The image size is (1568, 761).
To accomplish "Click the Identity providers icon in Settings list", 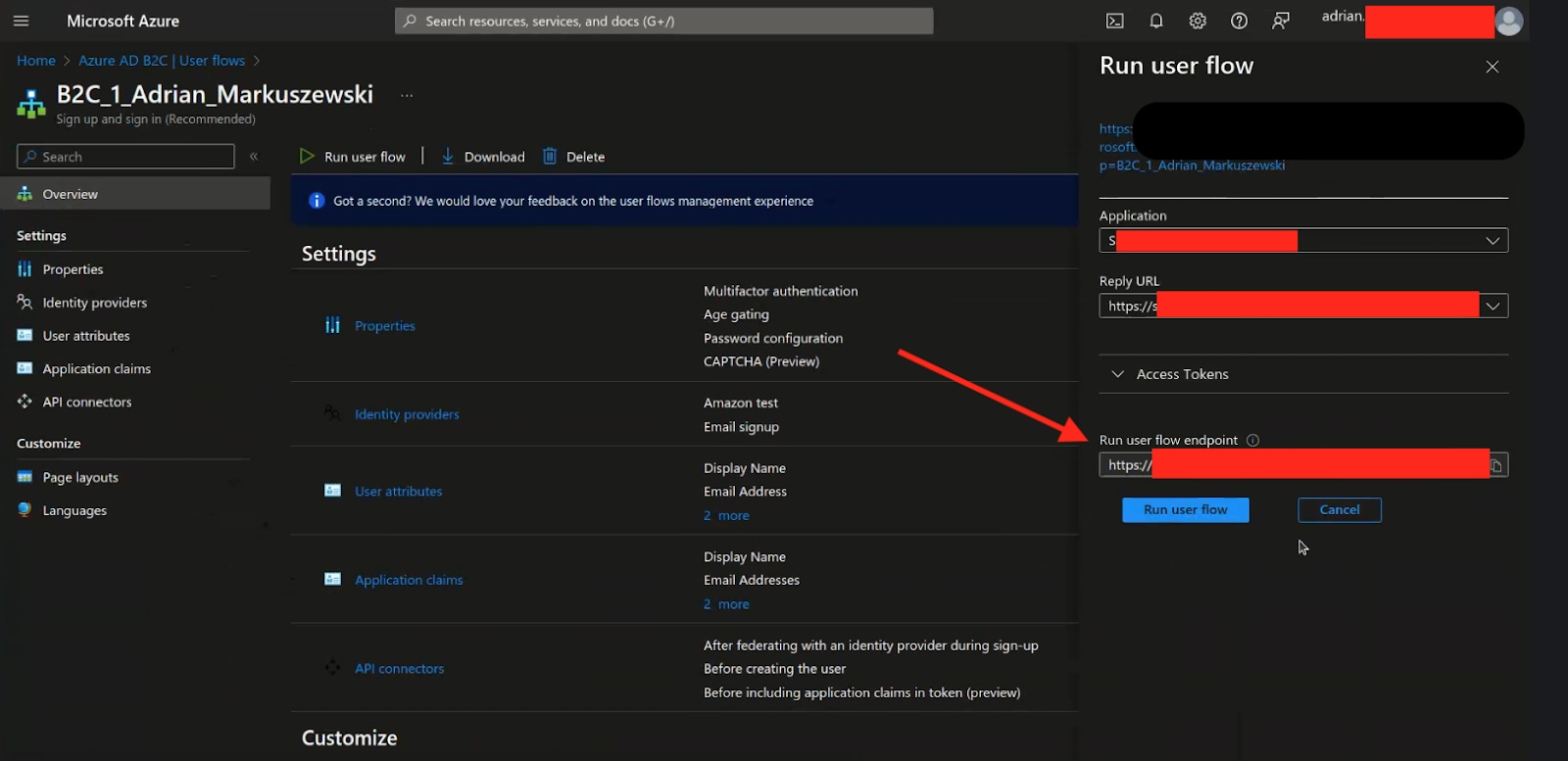I will (333, 414).
